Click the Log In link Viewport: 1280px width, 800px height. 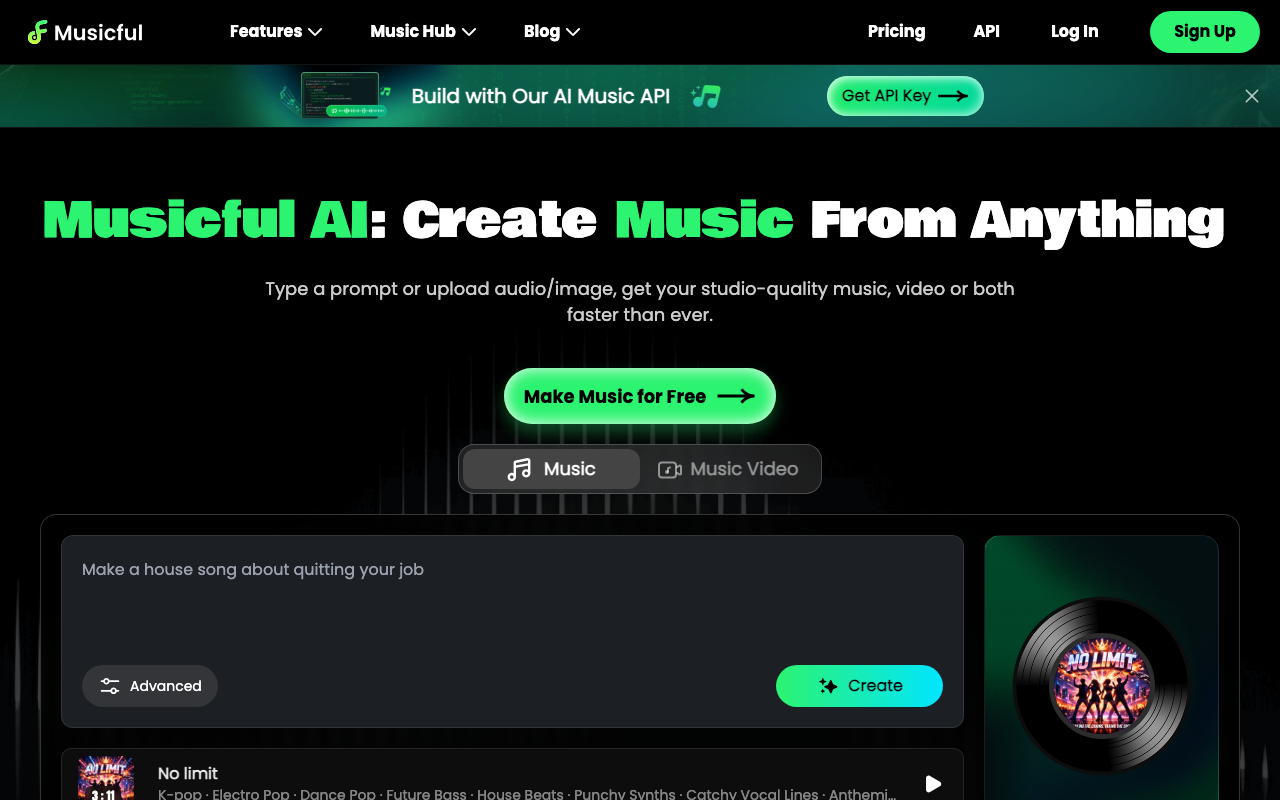[x=1074, y=32]
